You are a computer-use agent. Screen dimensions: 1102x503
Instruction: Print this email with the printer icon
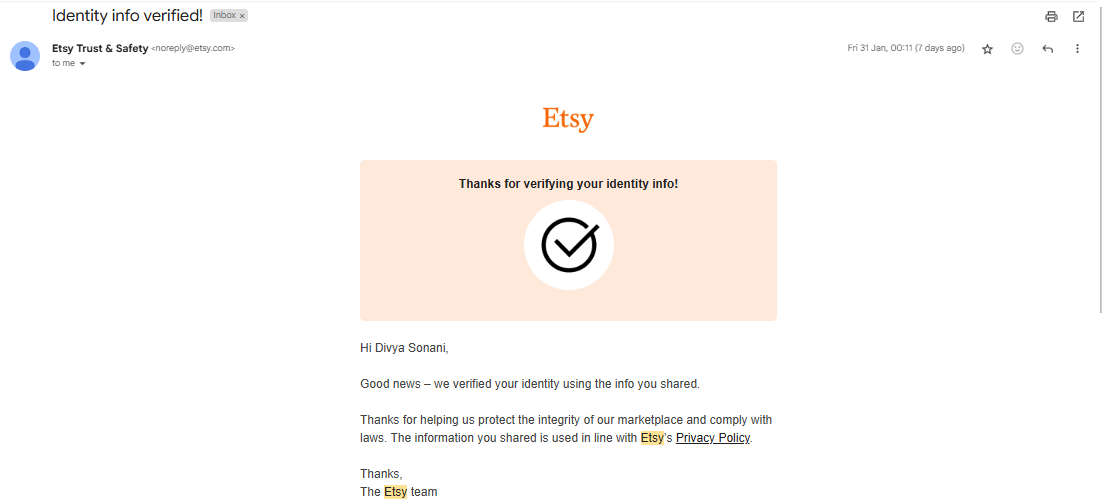(x=1051, y=17)
